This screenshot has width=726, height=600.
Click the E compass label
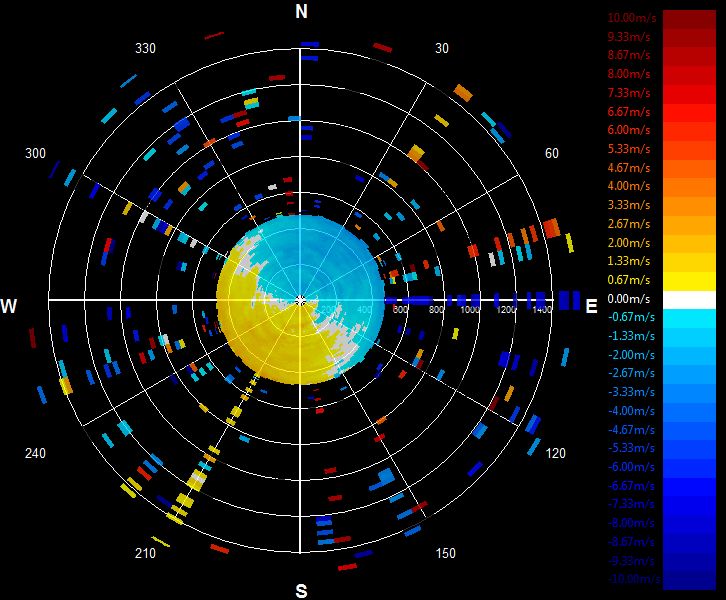(591, 306)
